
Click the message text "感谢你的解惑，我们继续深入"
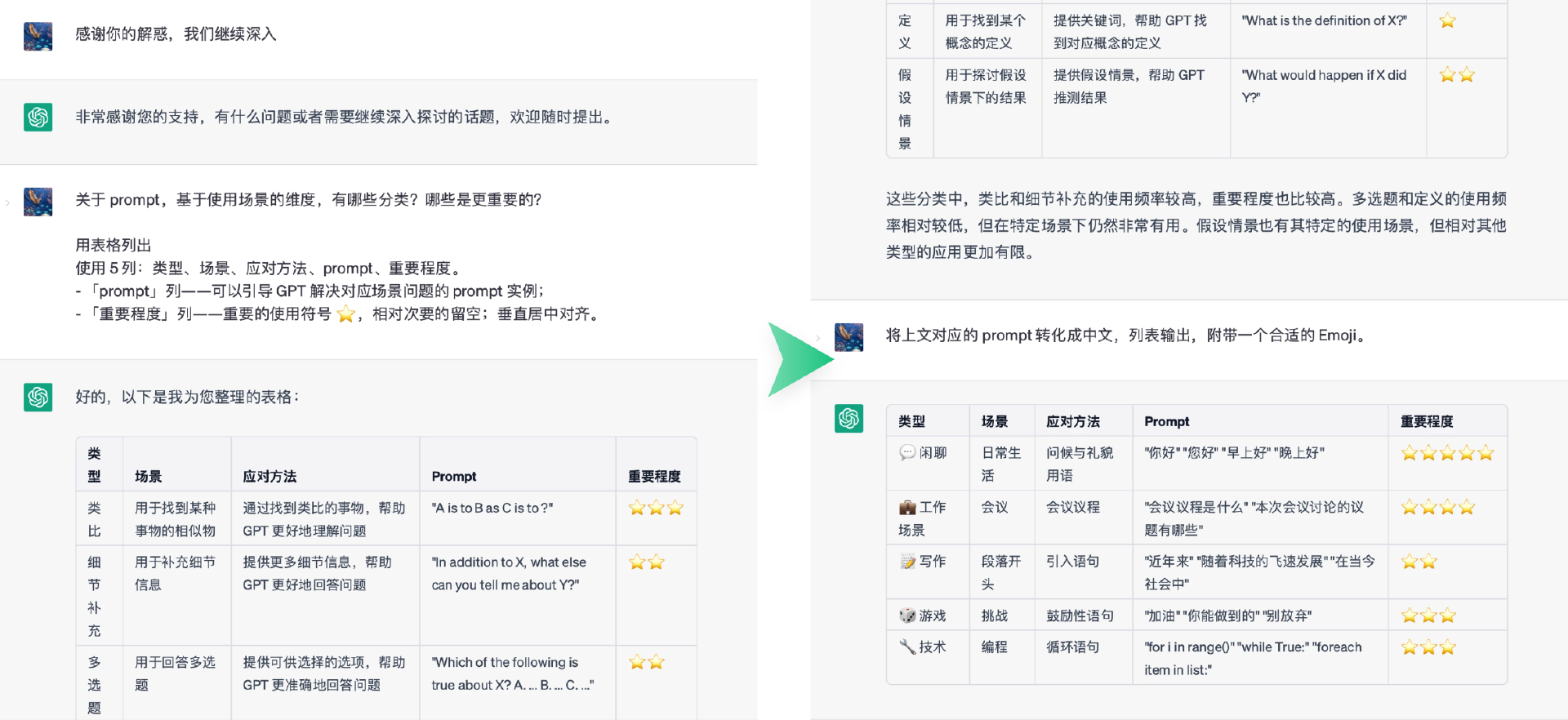176,34
